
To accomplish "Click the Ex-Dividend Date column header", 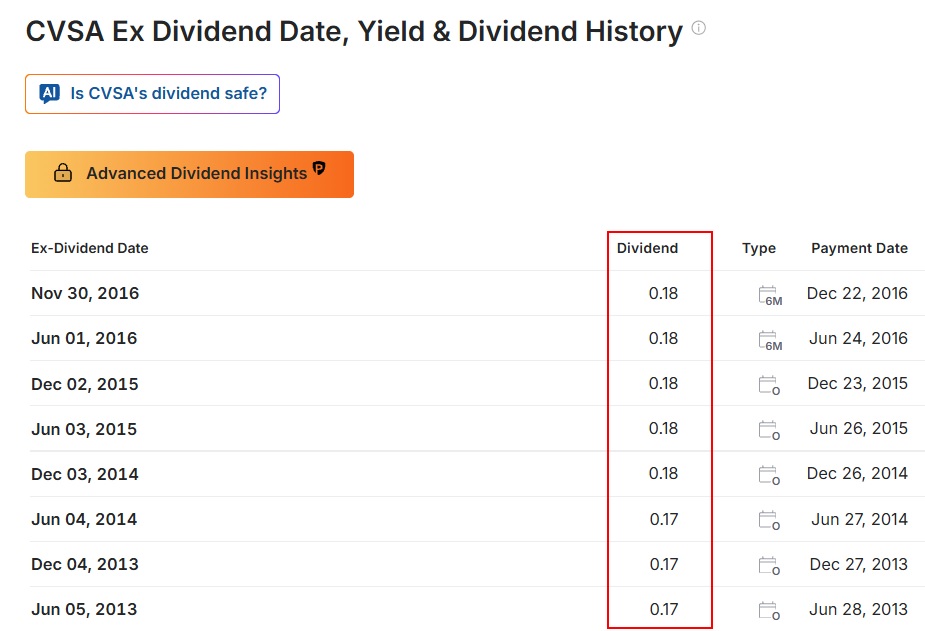I will point(90,248).
